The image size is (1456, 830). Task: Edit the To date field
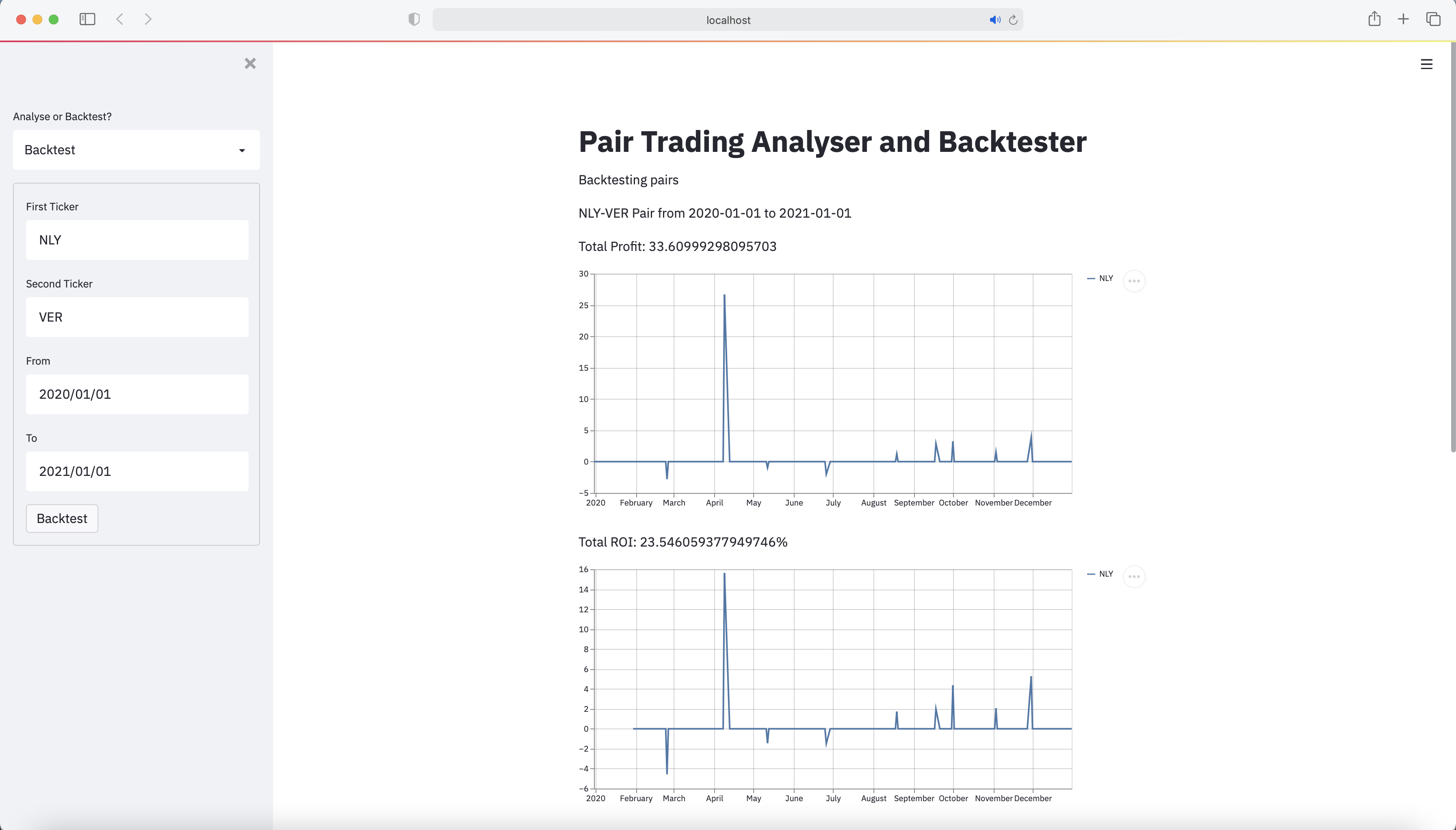137,471
